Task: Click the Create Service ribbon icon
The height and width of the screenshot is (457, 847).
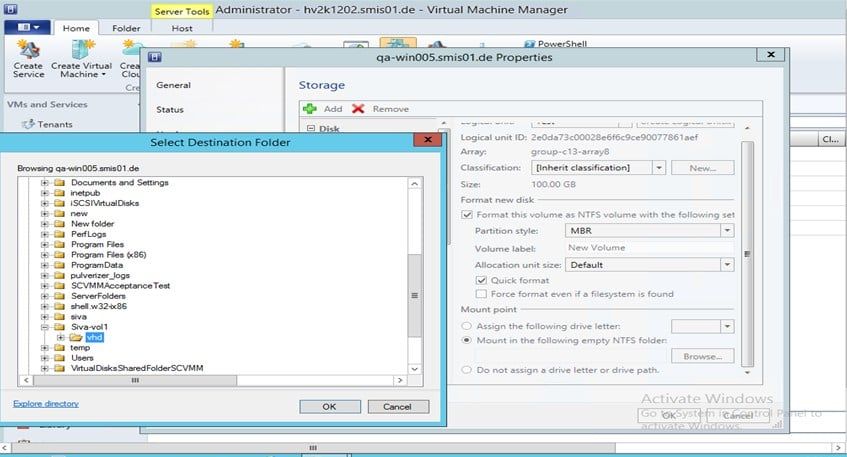Action: tap(28, 49)
